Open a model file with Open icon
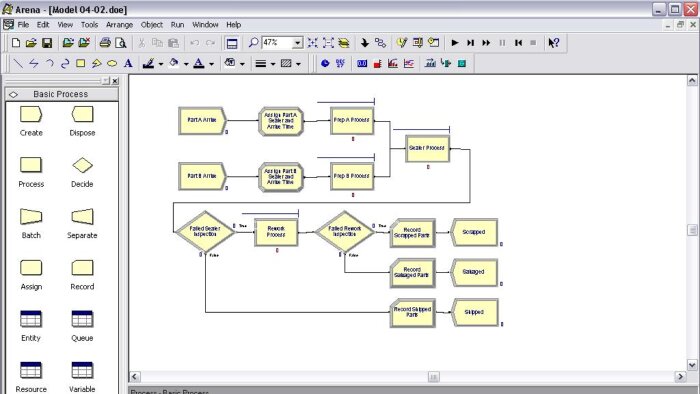 coord(31,43)
